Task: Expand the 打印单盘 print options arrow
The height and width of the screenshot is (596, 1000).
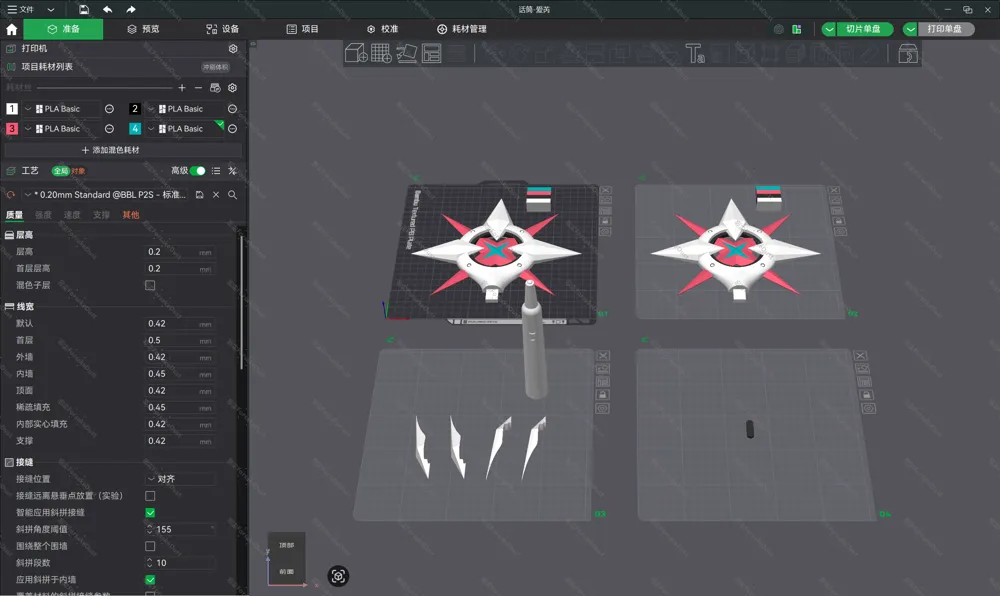Action: pyautogui.click(x=911, y=29)
